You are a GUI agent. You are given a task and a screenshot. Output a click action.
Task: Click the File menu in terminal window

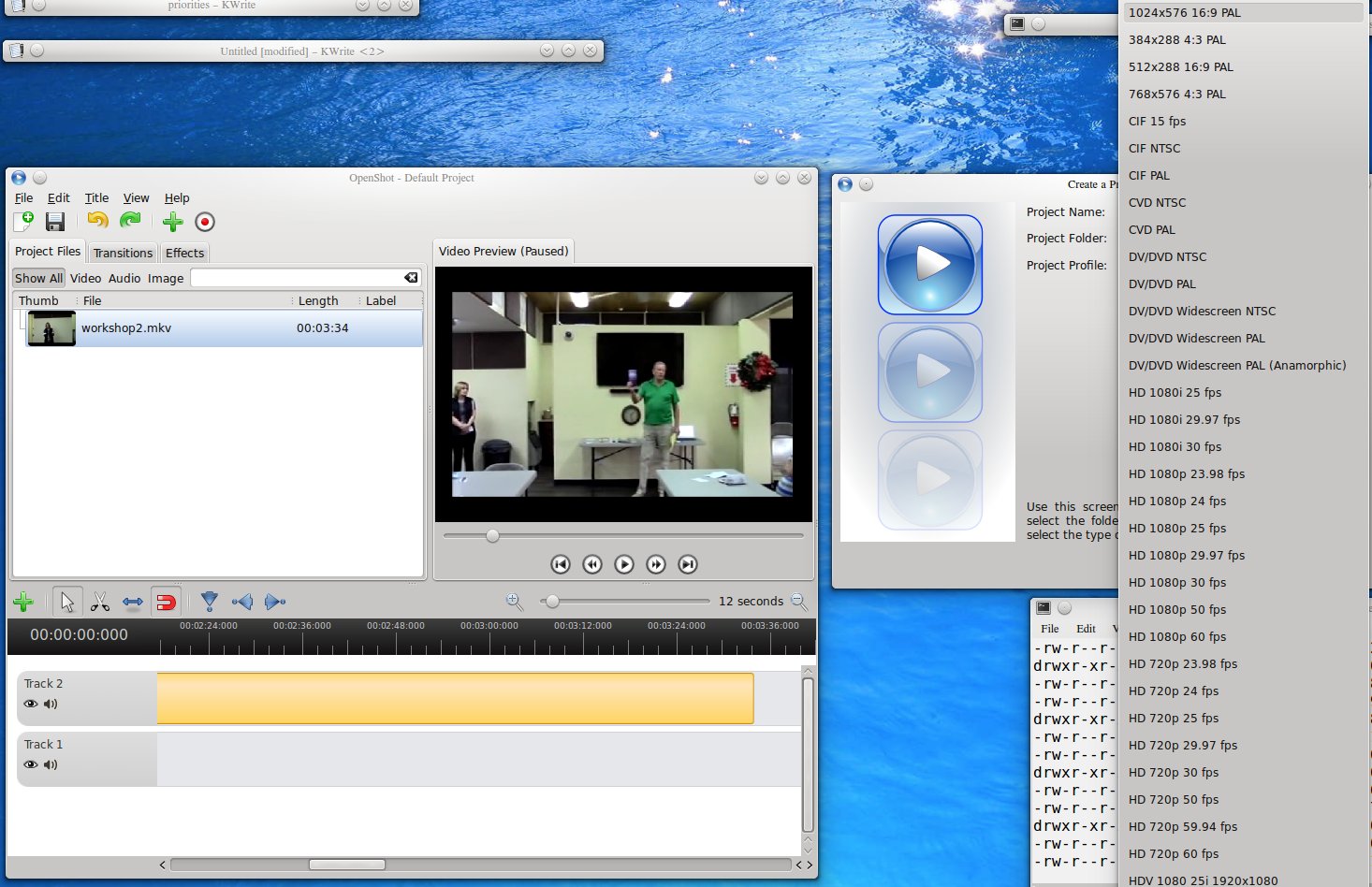[1050, 629]
